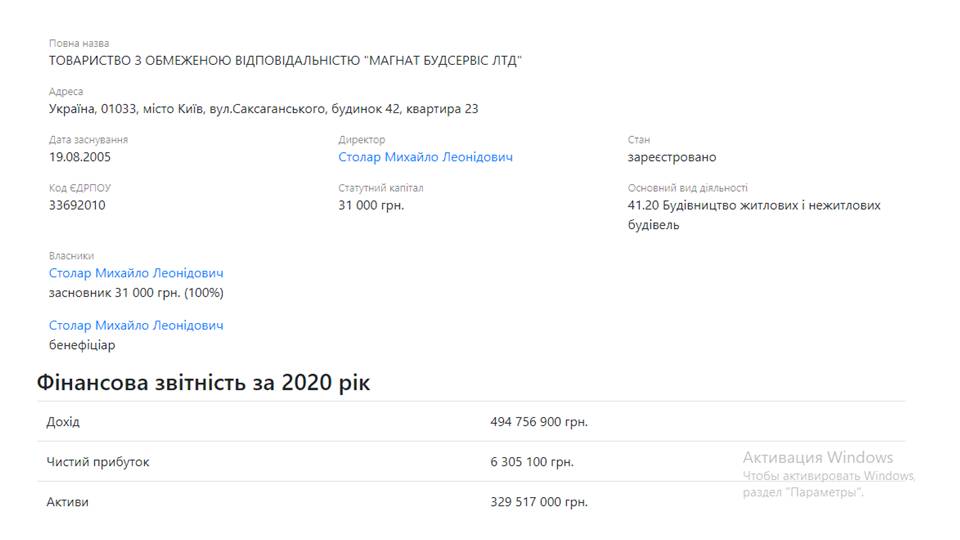
Task: Select the Дохід row label
Action: point(63,422)
